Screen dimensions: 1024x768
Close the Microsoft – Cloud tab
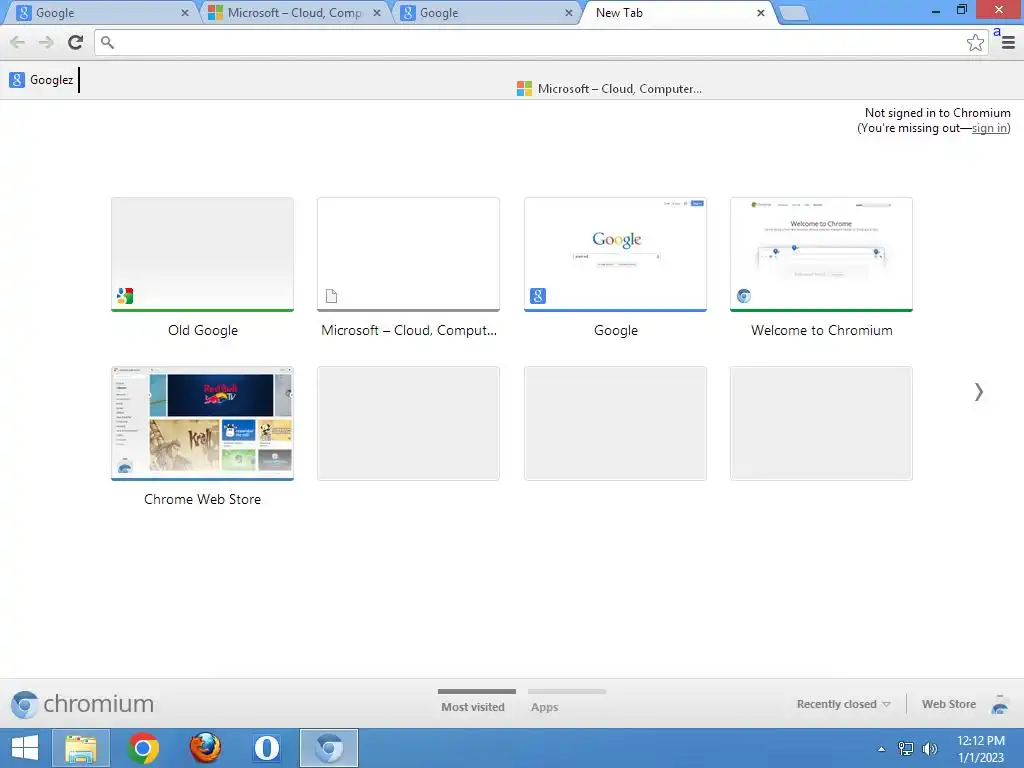[377, 13]
